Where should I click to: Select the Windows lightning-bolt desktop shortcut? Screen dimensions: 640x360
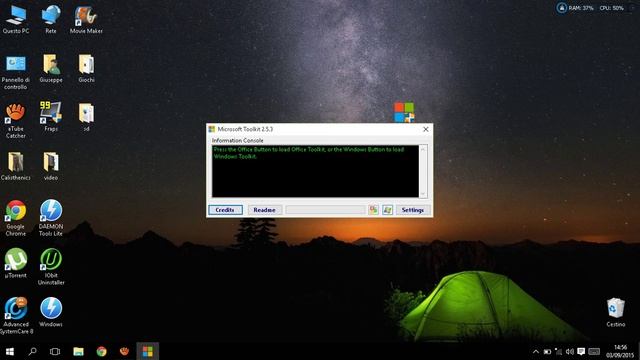point(51,313)
